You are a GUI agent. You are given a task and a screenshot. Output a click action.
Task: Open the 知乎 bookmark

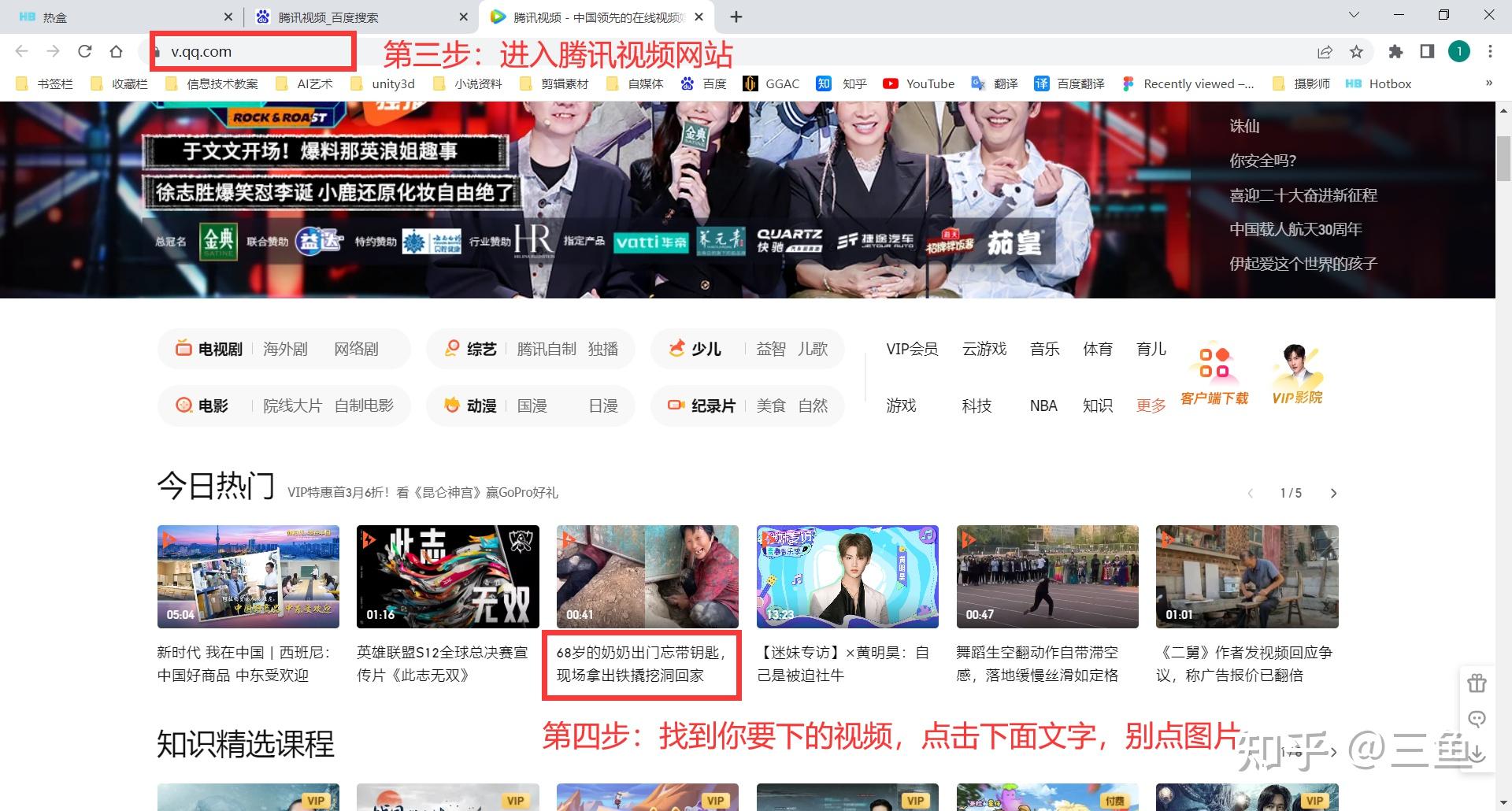841,83
